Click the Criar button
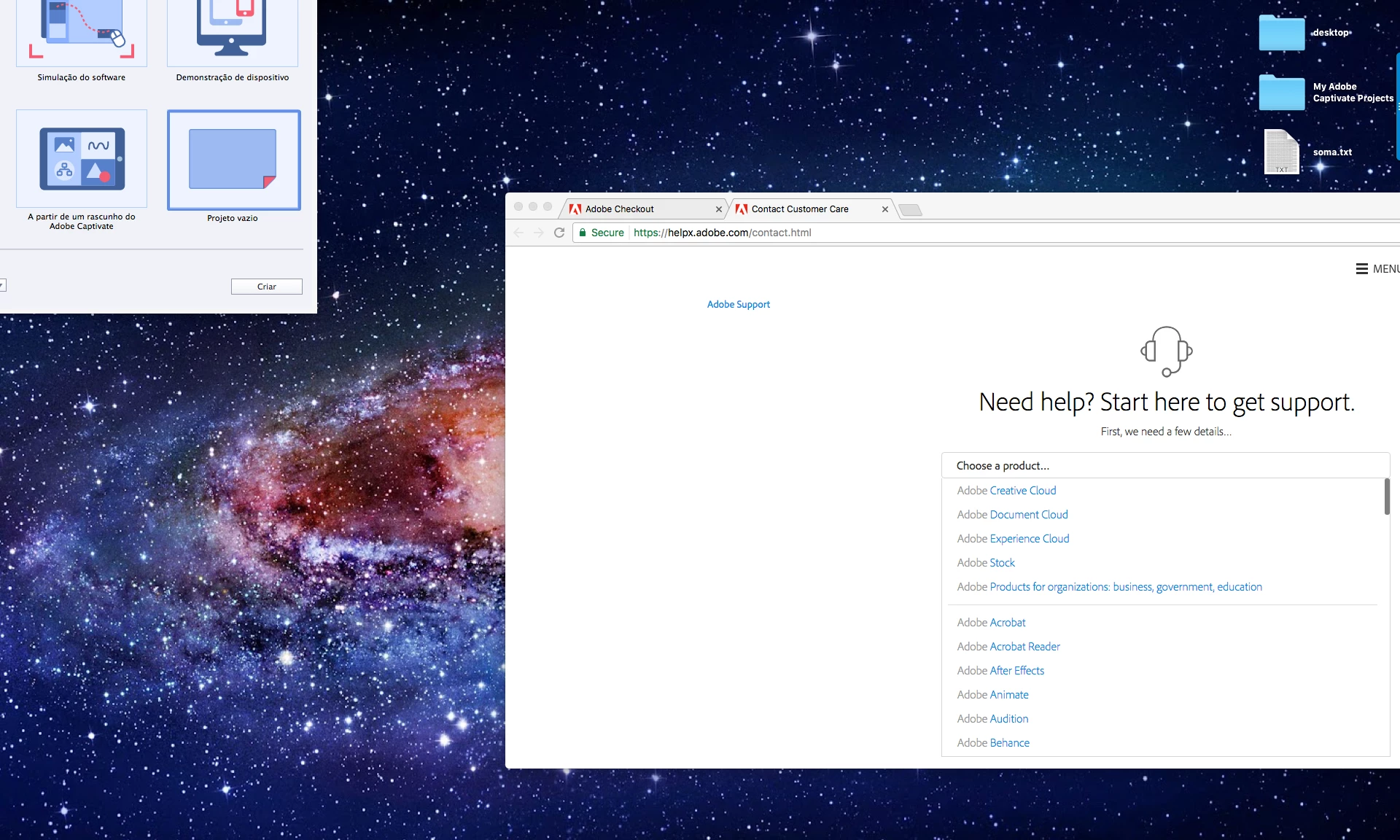Screen dimensions: 1400x840 [x=266, y=287]
